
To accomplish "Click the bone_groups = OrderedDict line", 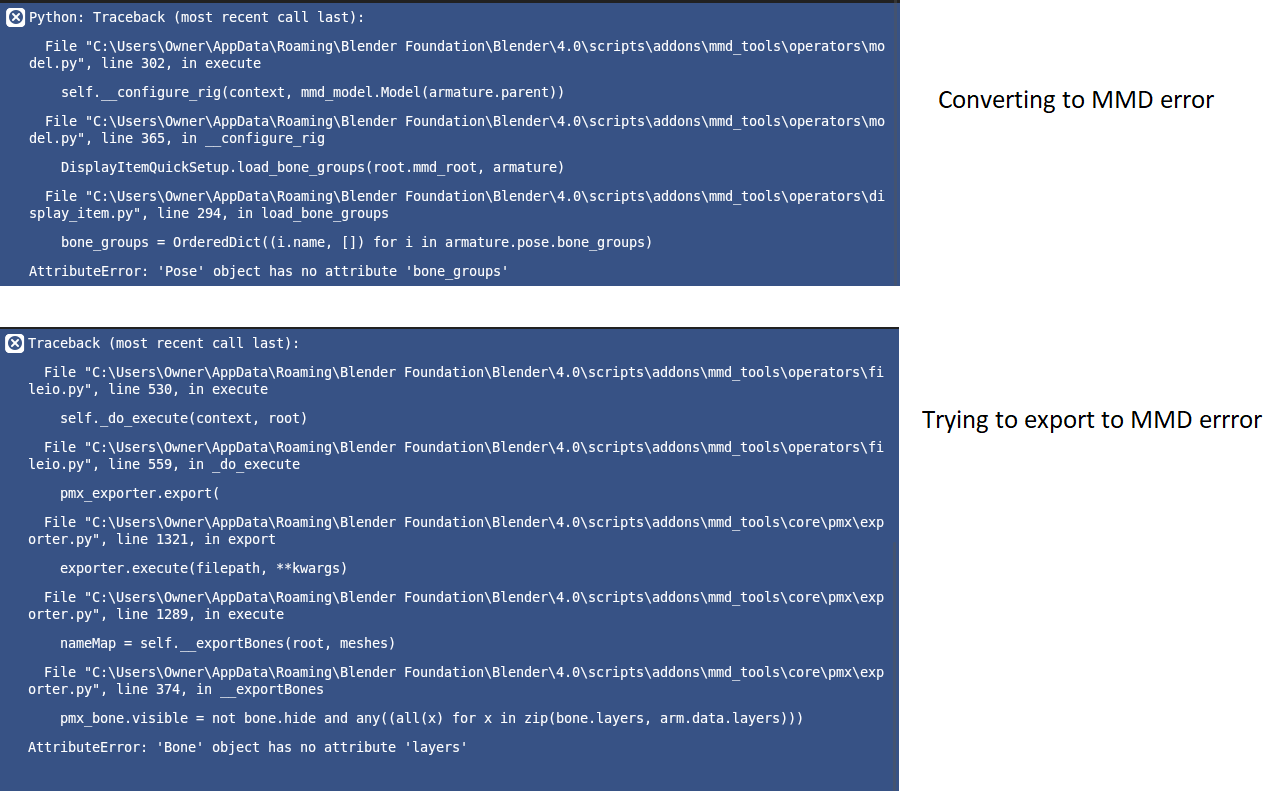I will pyautogui.click(x=357, y=242).
